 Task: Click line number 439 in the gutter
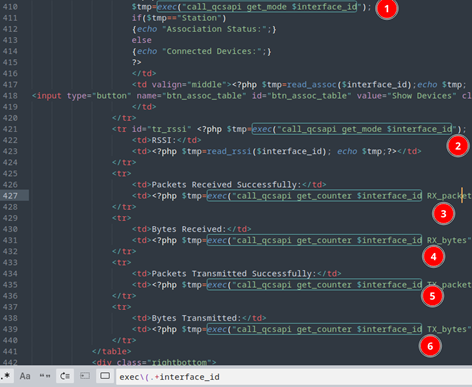click(x=10, y=329)
